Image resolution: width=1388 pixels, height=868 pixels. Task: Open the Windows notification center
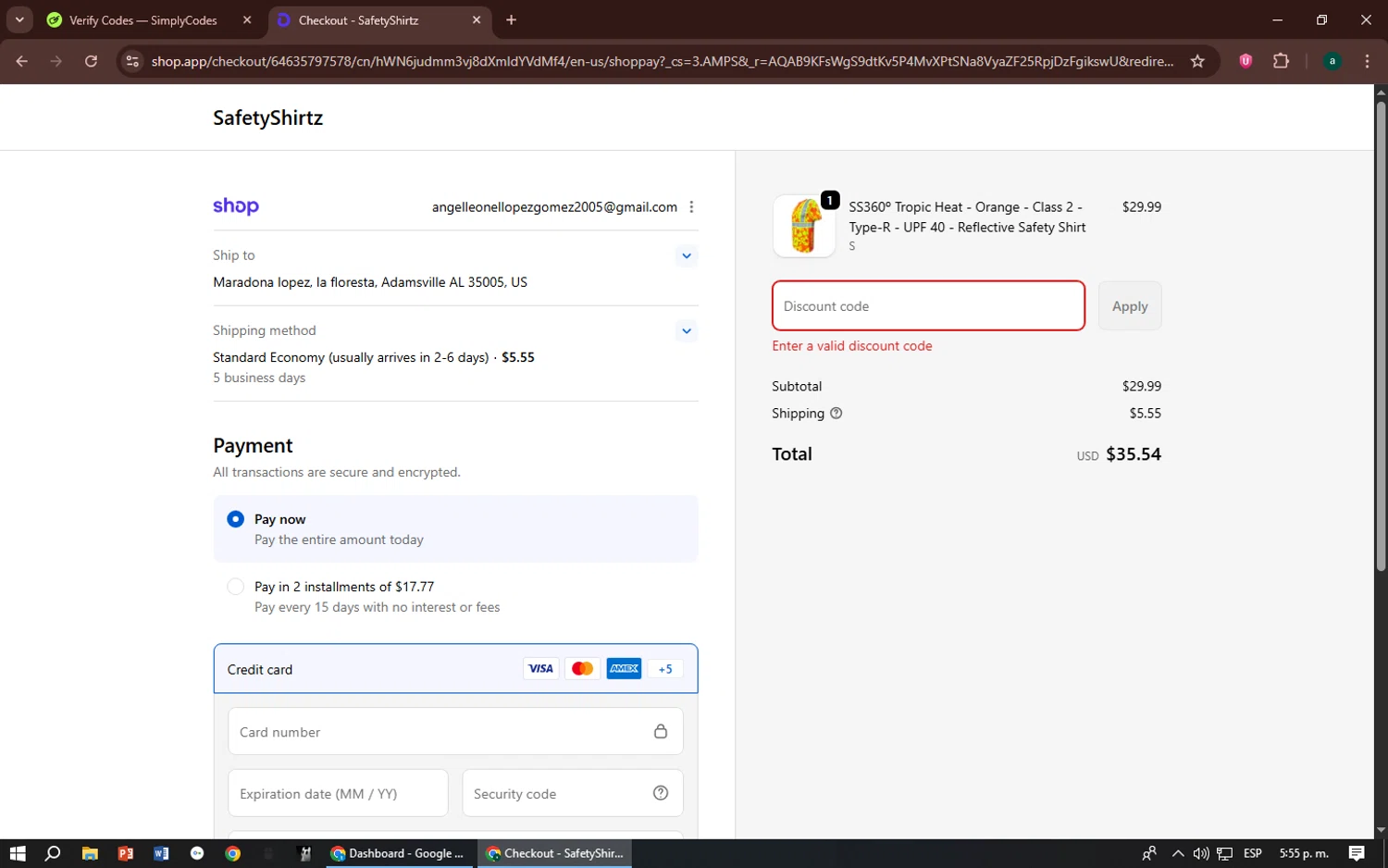(1357, 853)
